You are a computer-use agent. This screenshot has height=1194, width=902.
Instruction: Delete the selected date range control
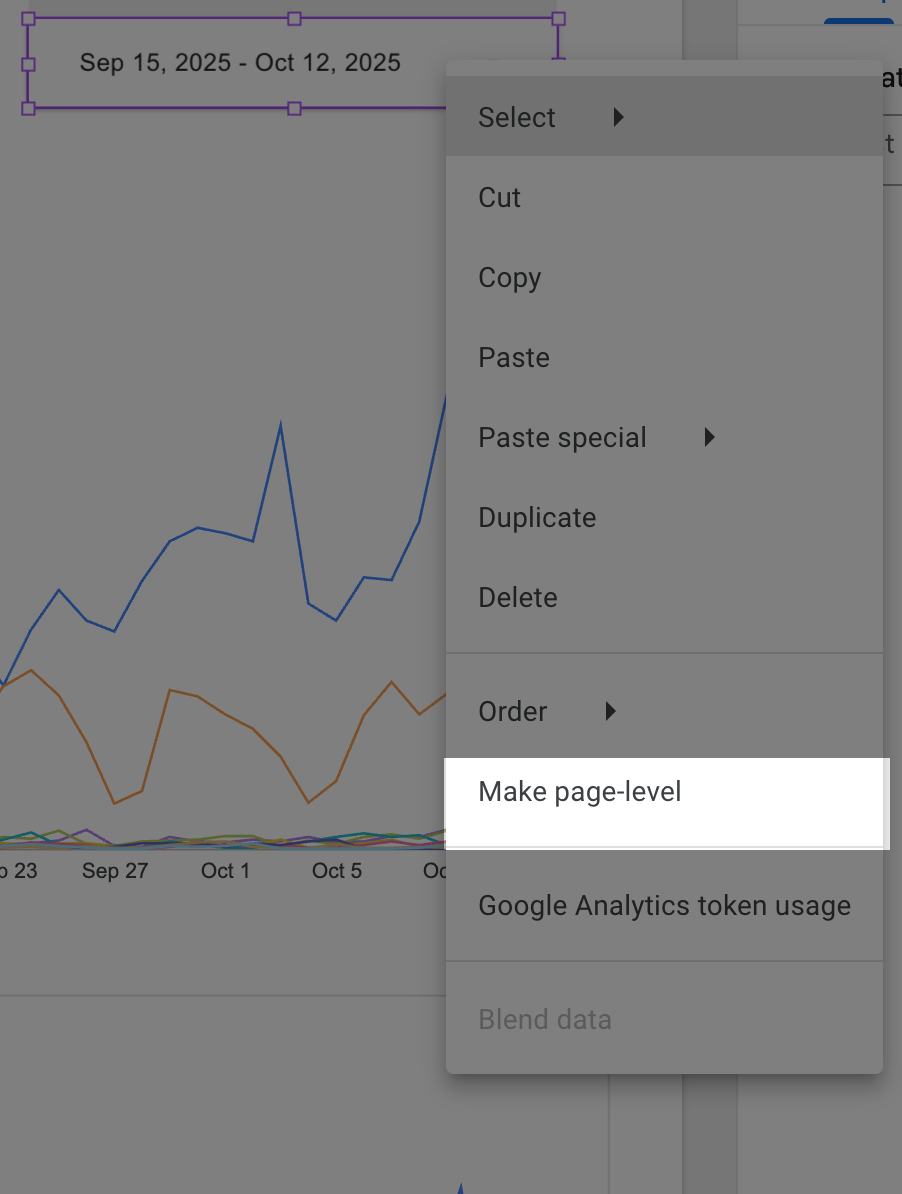point(518,597)
